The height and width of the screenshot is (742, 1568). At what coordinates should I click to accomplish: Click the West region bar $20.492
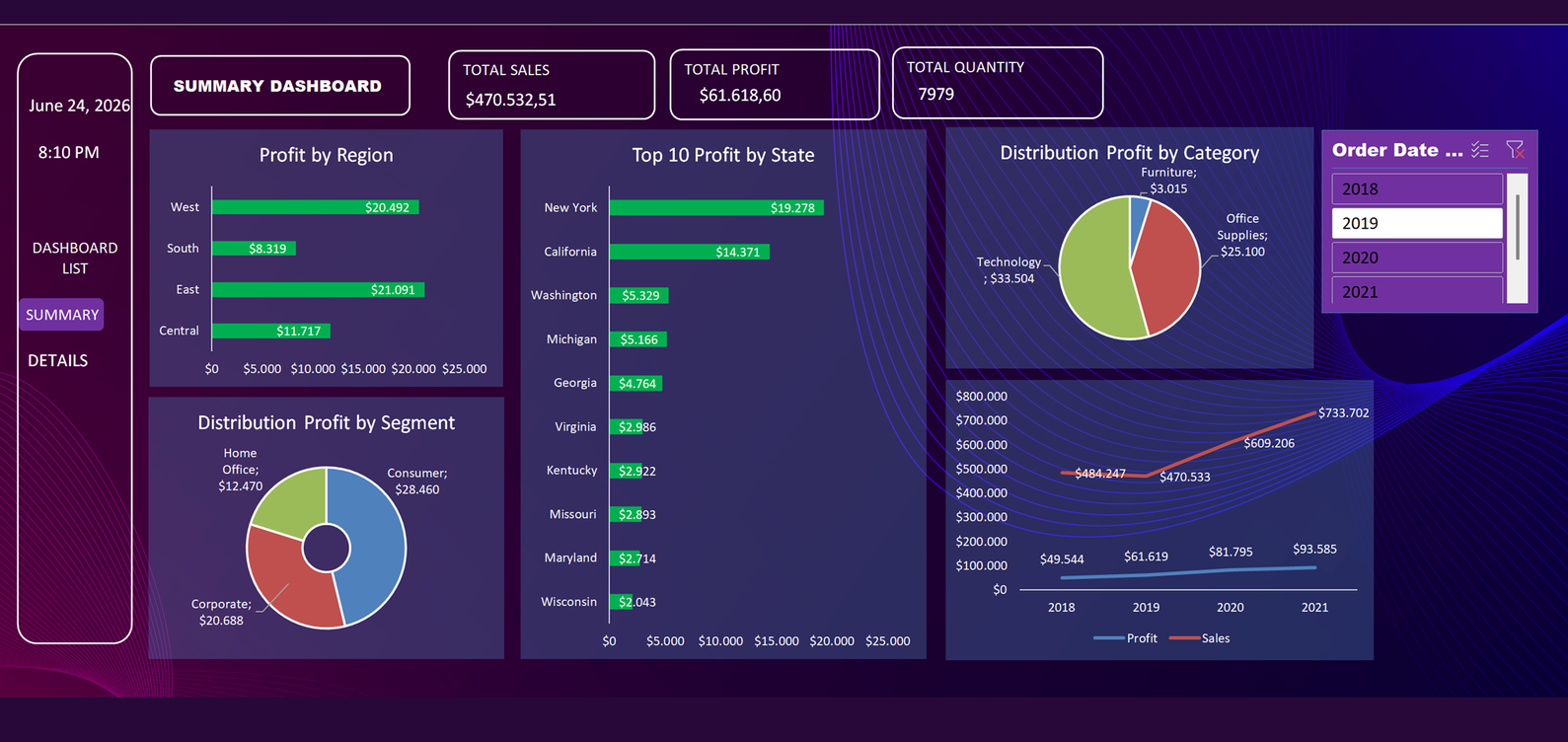pyautogui.click(x=316, y=207)
